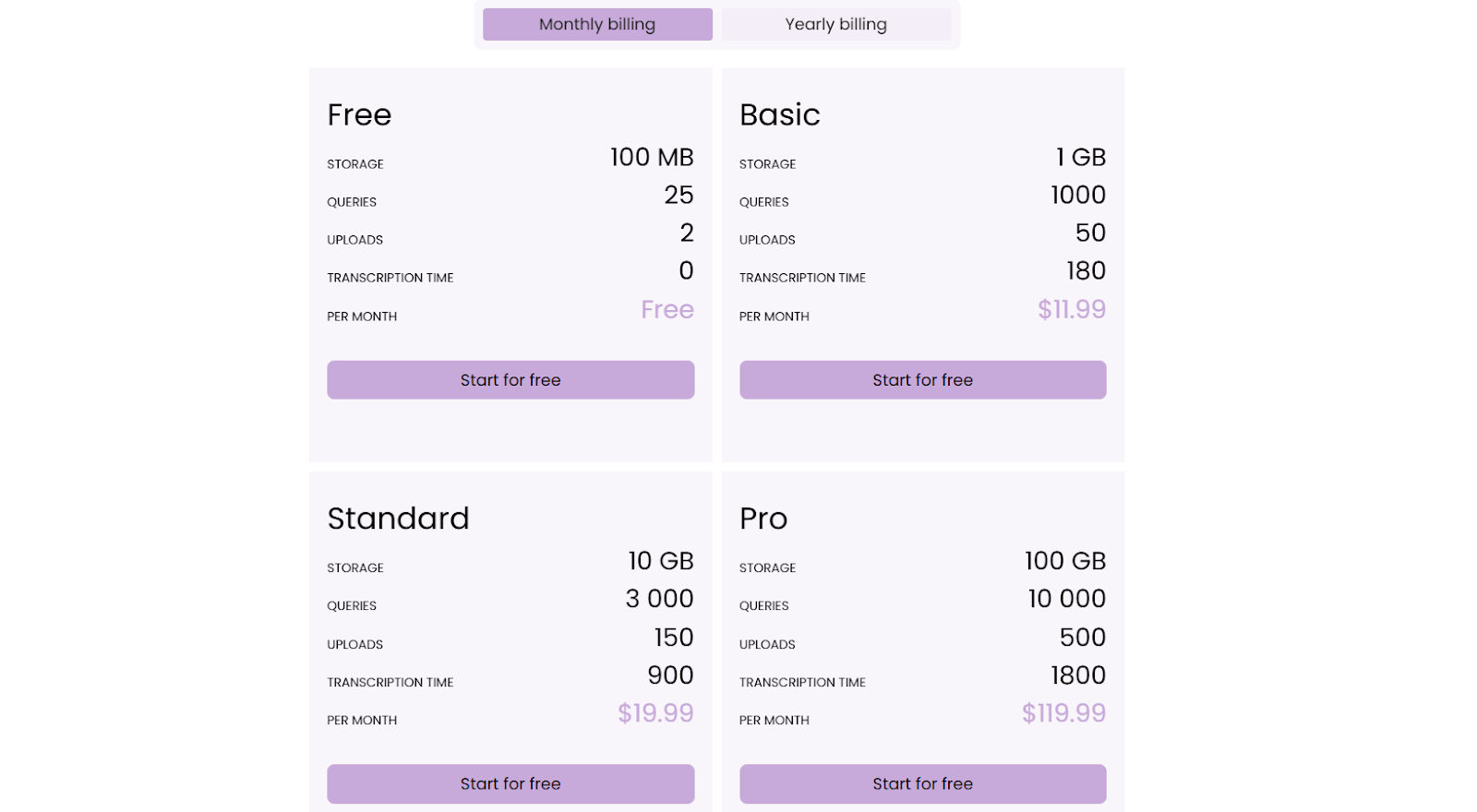Select the Basic plan heading

pyautogui.click(x=780, y=114)
